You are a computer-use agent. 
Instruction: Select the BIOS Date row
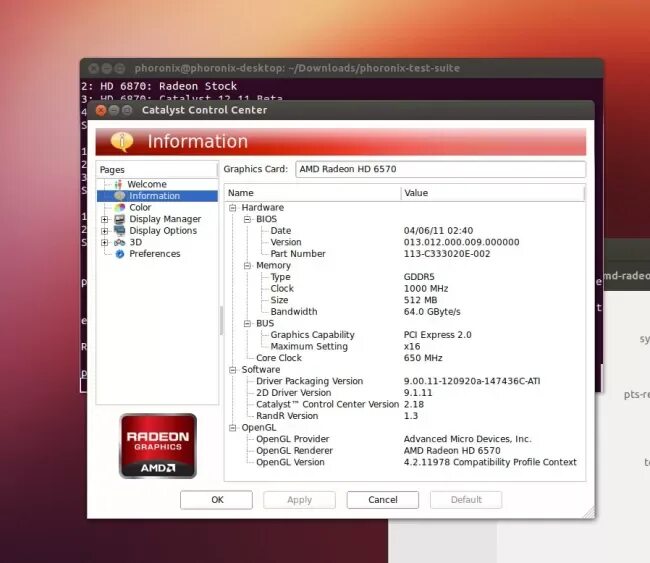[405, 231]
